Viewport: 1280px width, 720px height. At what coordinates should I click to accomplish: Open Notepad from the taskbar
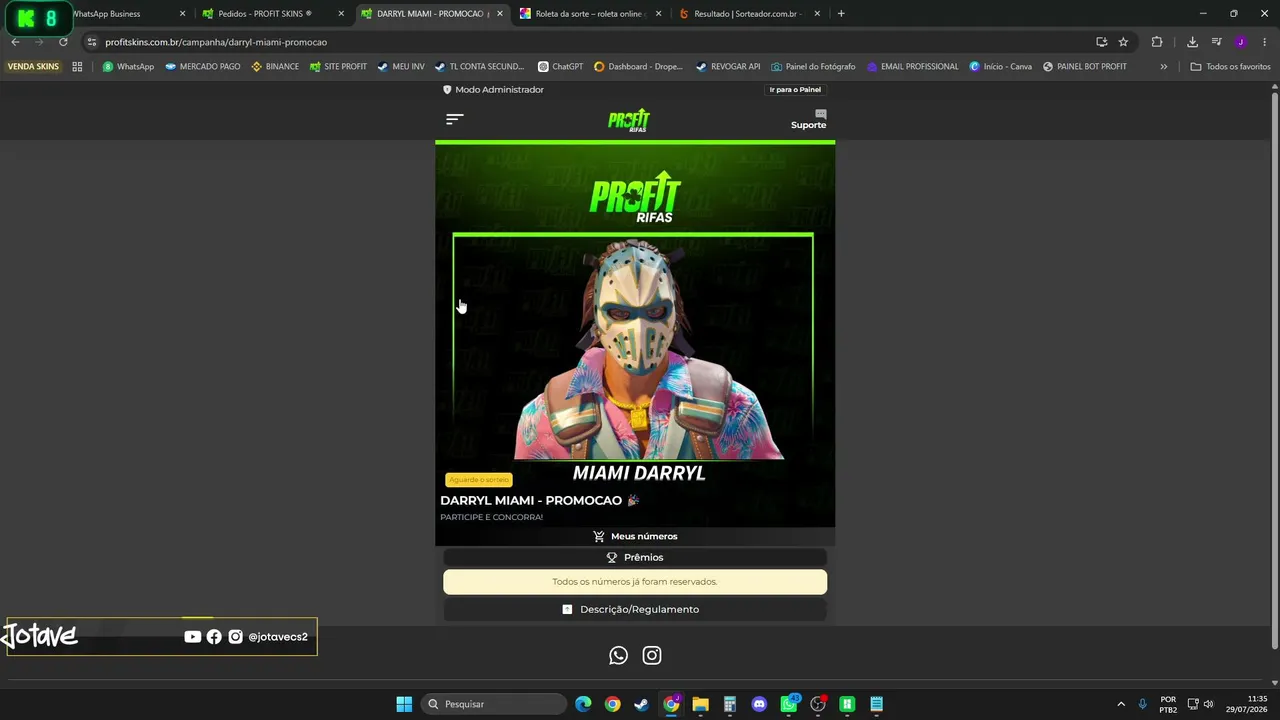pyautogui.click(x=876, y=704)
